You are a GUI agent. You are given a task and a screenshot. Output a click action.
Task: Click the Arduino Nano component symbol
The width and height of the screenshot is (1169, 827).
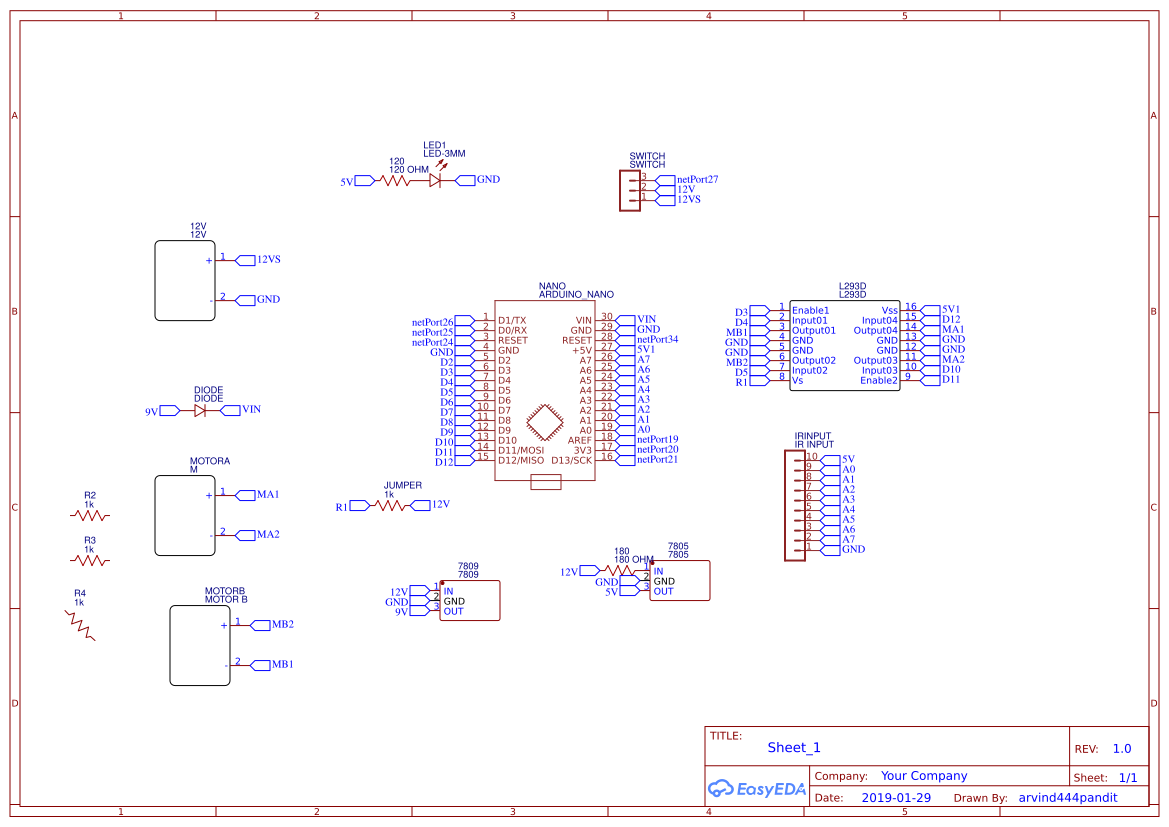click(x=545, y=390)
